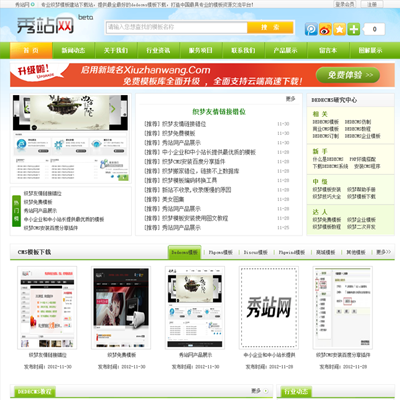
Task: Click the green next arrow on the slideshow
Action: [x=113, y=109]
